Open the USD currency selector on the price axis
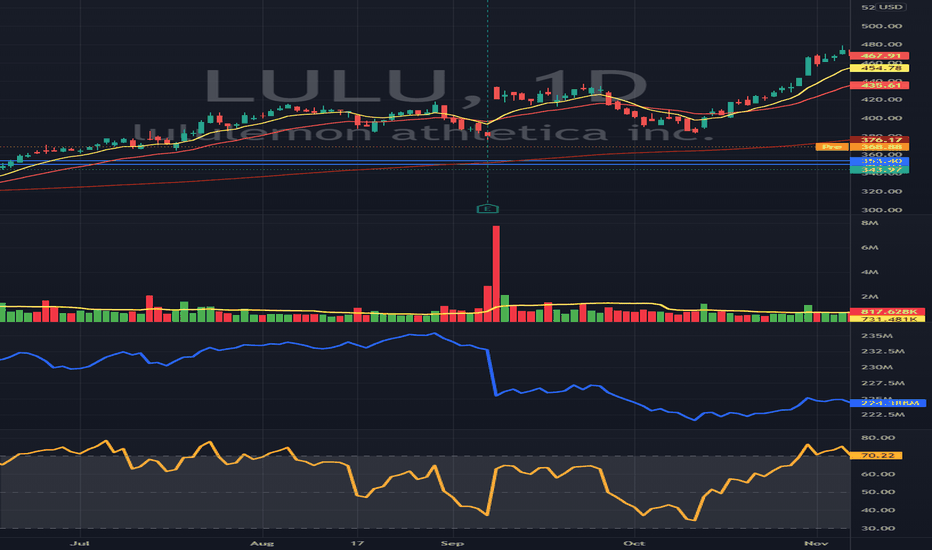 (890, 7)
